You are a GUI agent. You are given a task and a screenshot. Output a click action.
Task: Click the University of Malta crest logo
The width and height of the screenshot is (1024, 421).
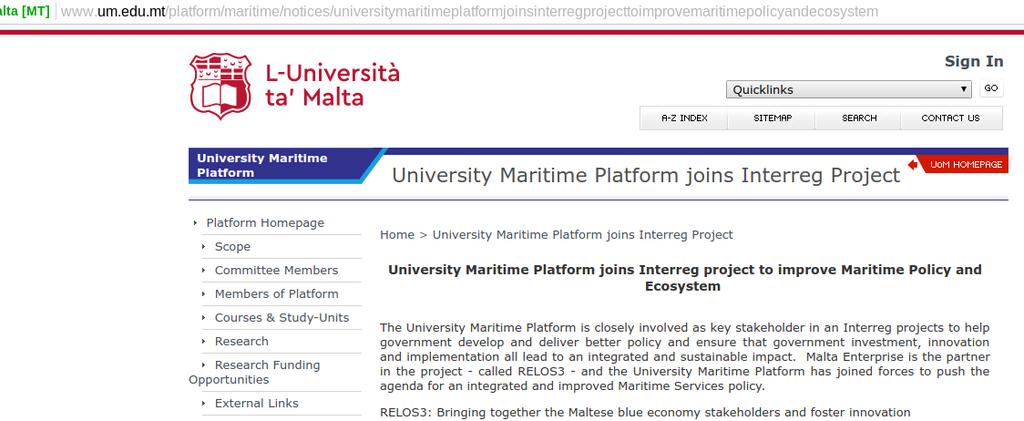click(x=221, y=86)
